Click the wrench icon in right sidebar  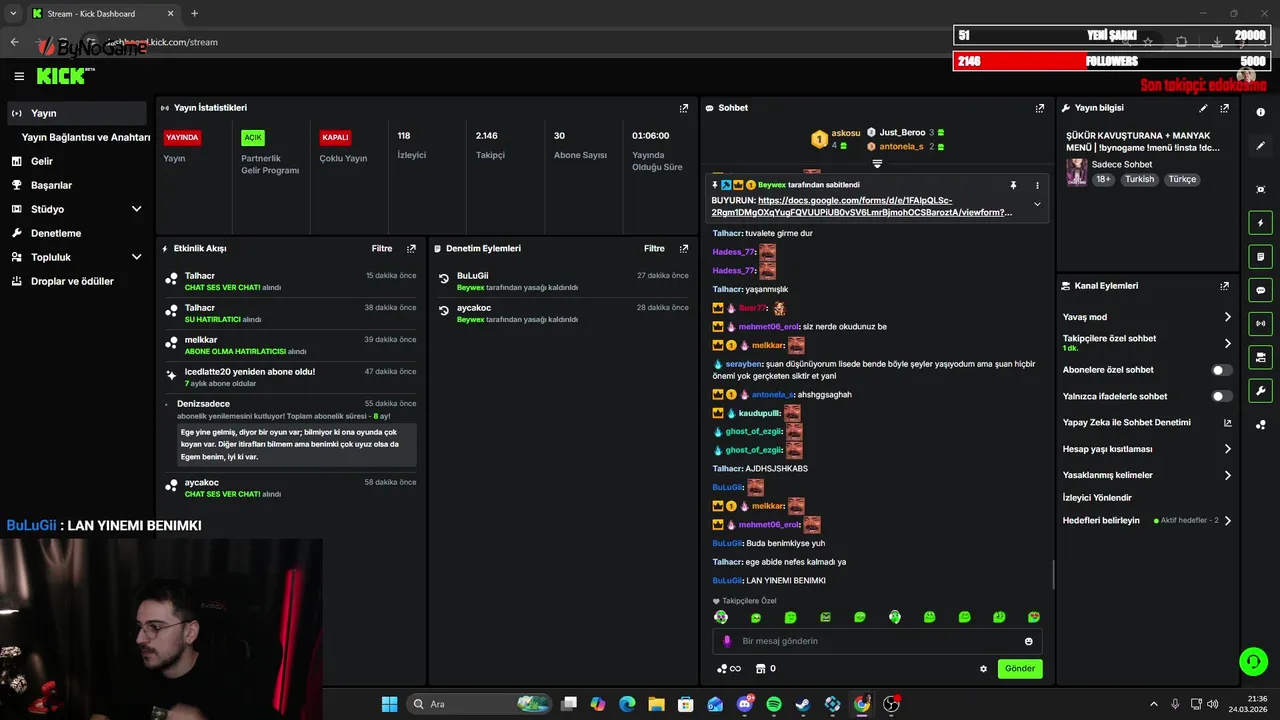tap(1261, 391)
